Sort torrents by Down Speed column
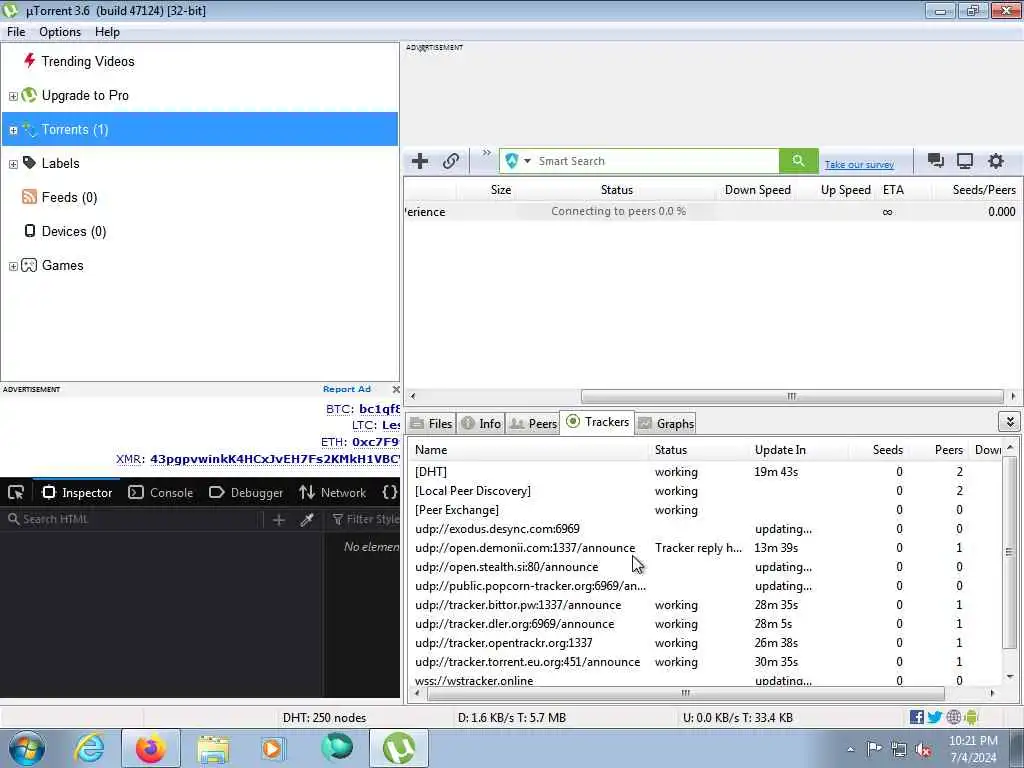This screenshot has height=768, width=1024. click(757, 190)
